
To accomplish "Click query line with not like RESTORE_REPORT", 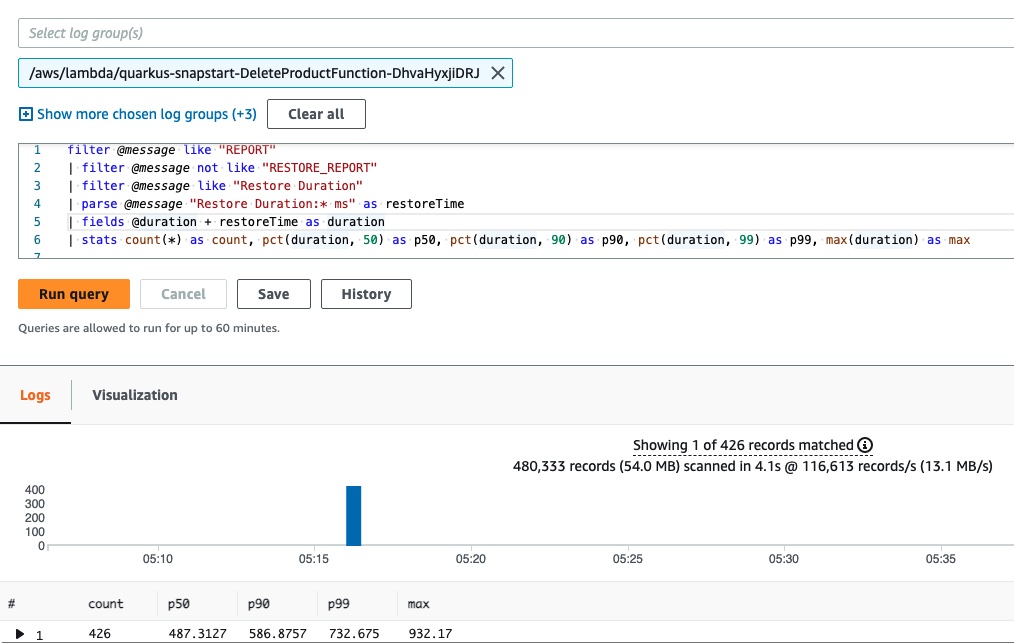I will (222, 168).
